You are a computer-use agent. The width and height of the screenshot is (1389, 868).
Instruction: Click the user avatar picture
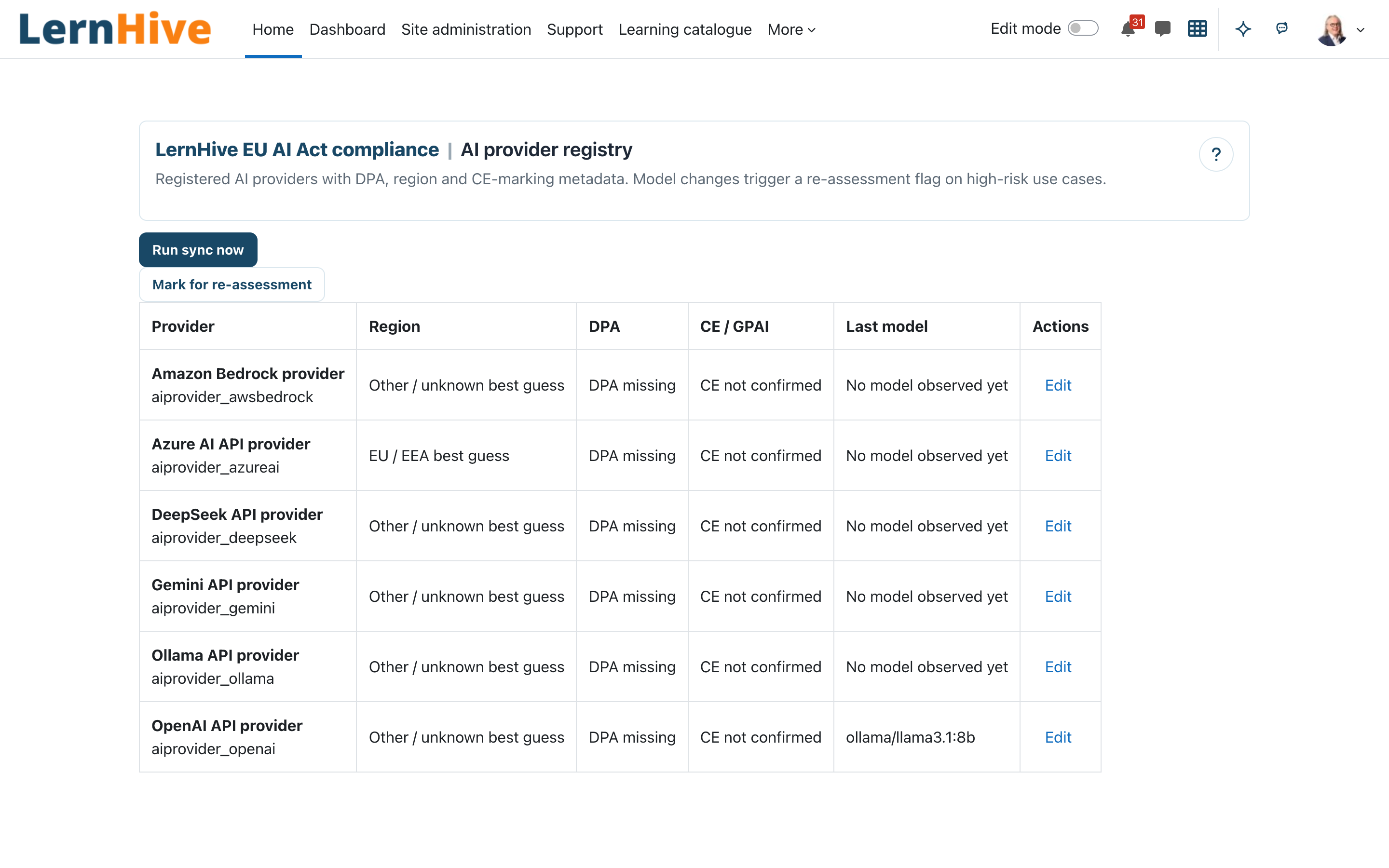pos(1332,29)
